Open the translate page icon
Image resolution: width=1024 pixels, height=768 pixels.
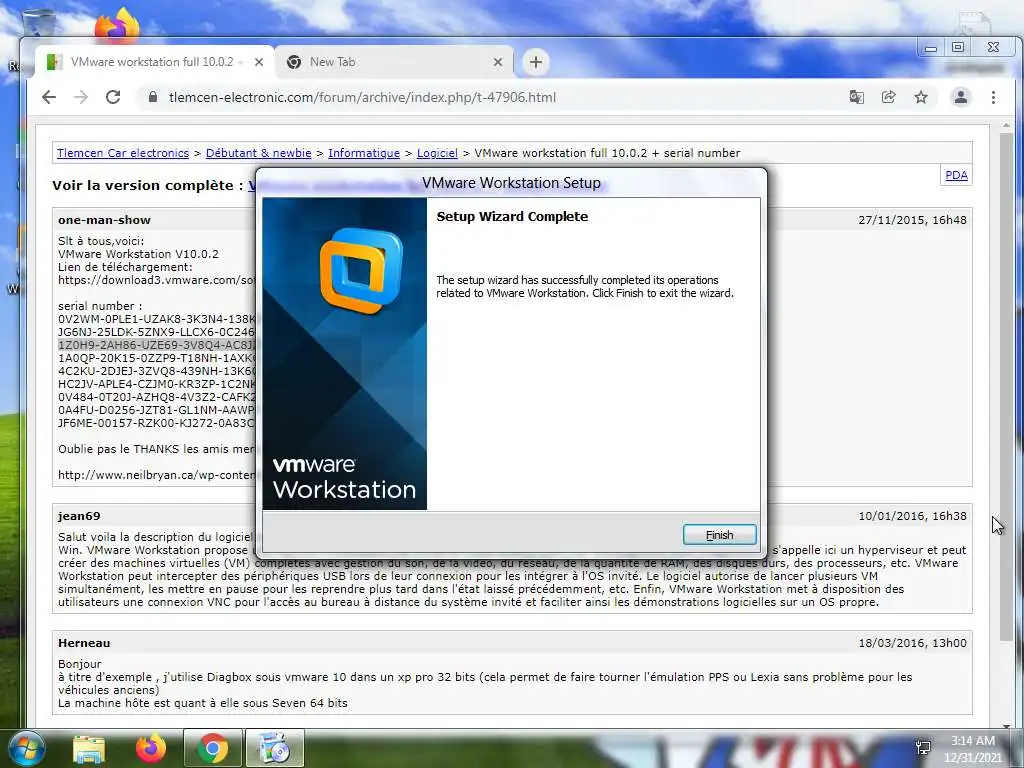(x=856, y=97)
